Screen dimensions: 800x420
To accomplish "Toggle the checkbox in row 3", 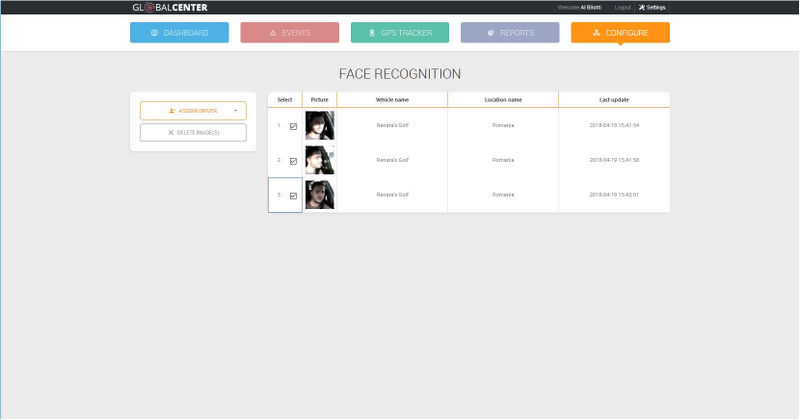I will point(293,196).
